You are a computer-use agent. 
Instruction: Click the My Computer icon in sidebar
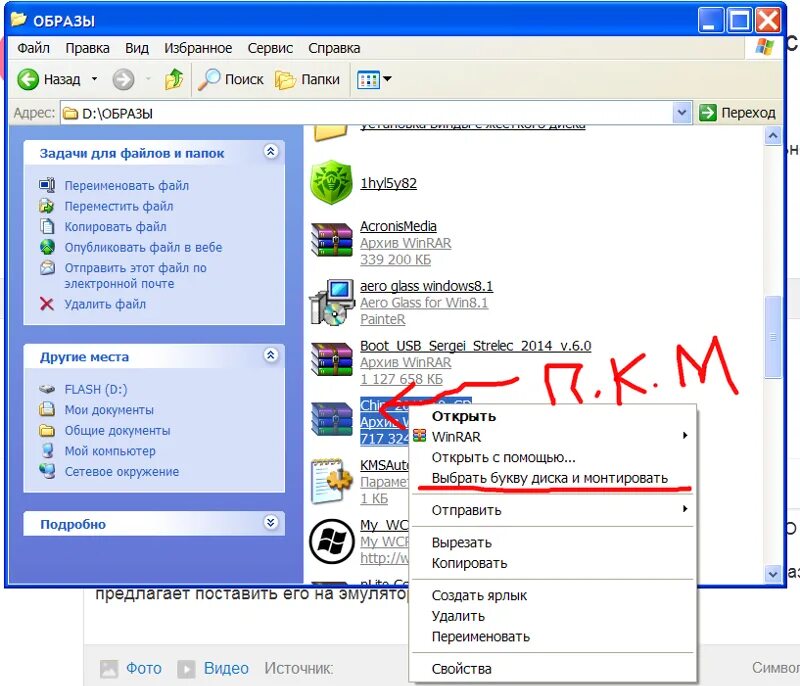pos(47,450)
